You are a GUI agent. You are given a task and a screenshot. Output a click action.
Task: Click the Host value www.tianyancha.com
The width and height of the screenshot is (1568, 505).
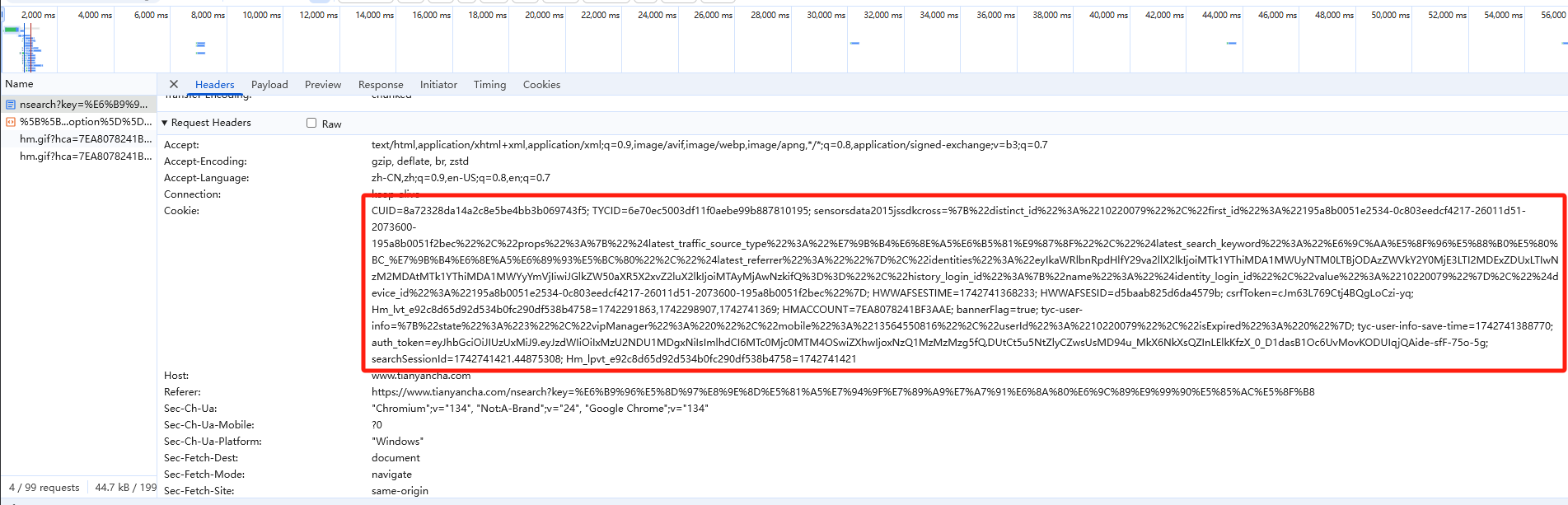[x=421, y=376]
